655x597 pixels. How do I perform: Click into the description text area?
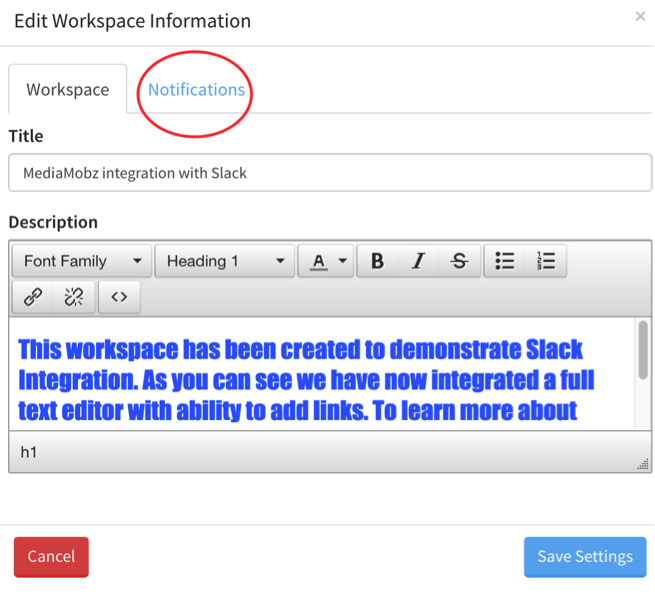[x=322, y=374]
